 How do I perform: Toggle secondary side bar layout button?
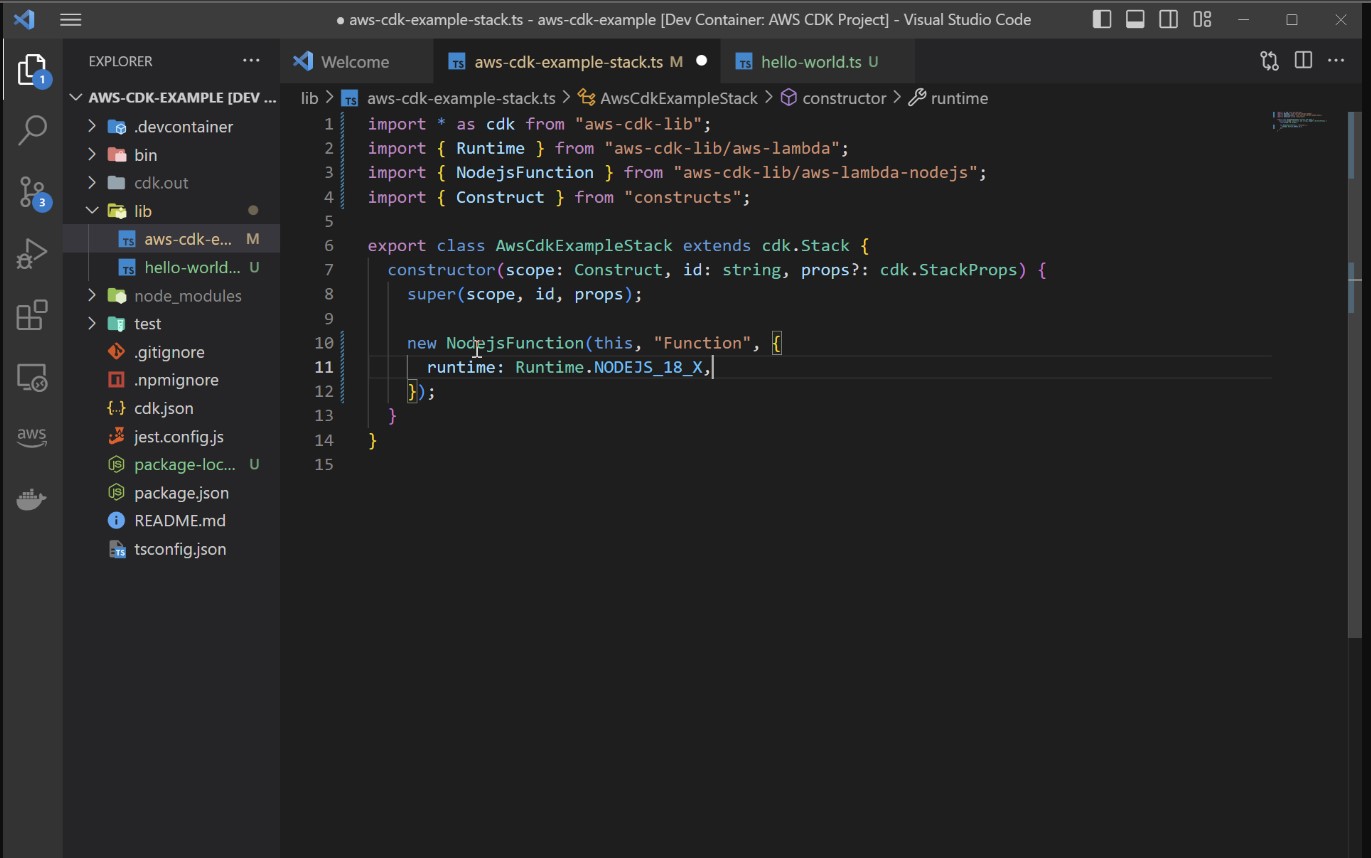[1168, 19]
